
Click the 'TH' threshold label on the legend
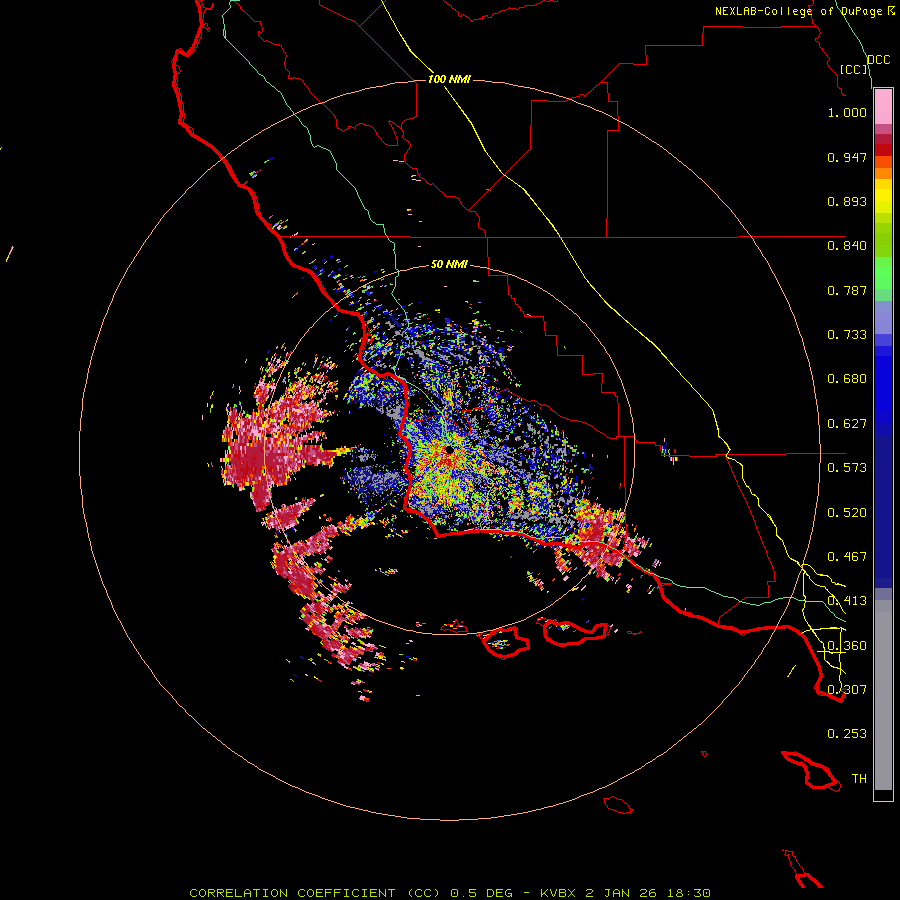pyautogui.click(x=859, y=779)
